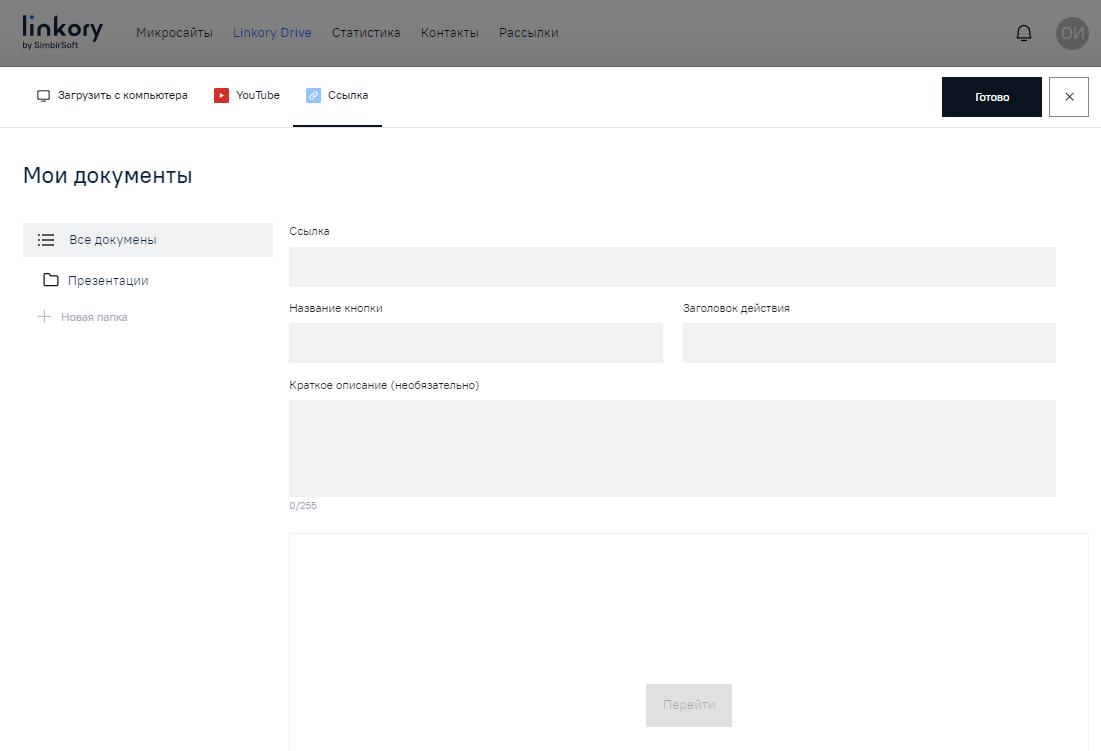This screenshot has height=751, width=1101.
Task: Open the user avatar profile menu
Action: pyautogui.click(x=1072, y=33)
